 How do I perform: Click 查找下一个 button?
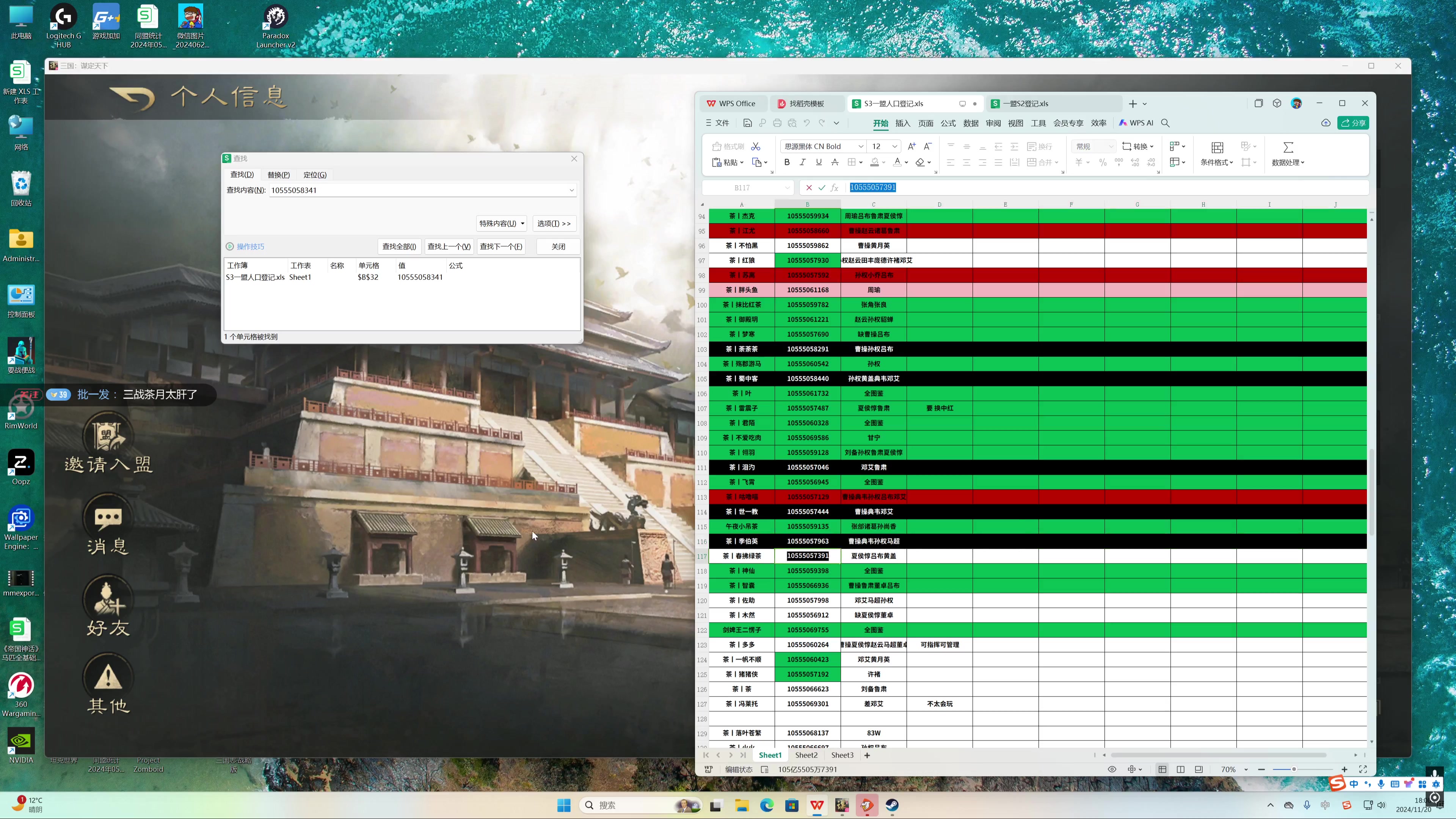(x=501, y=246)
